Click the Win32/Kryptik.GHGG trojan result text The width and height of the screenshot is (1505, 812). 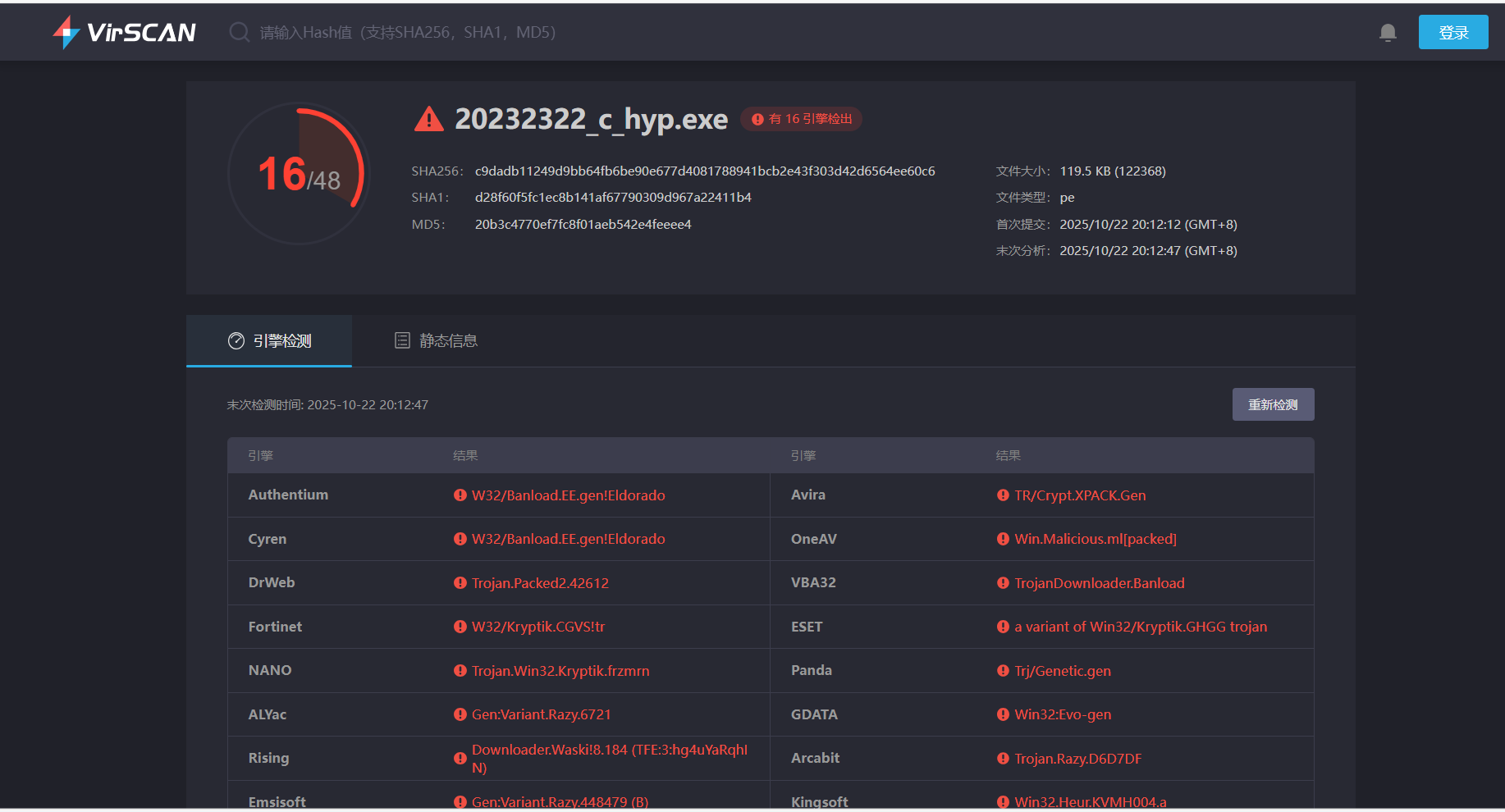click(1141, 627)
